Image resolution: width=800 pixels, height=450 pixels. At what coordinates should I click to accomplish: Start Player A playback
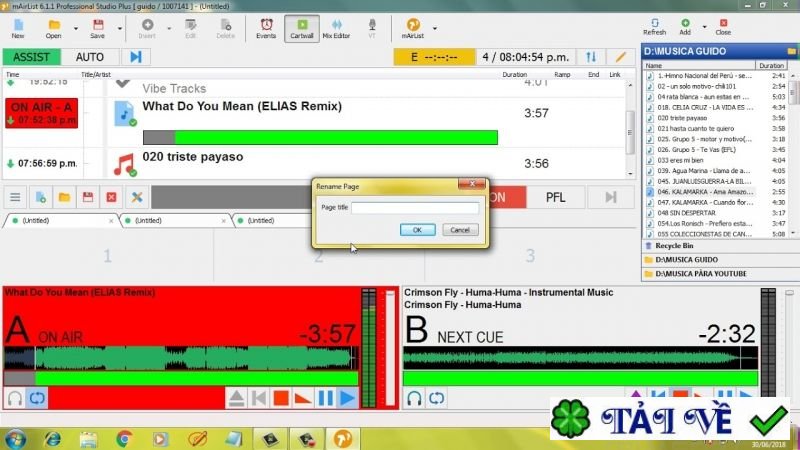347,398
